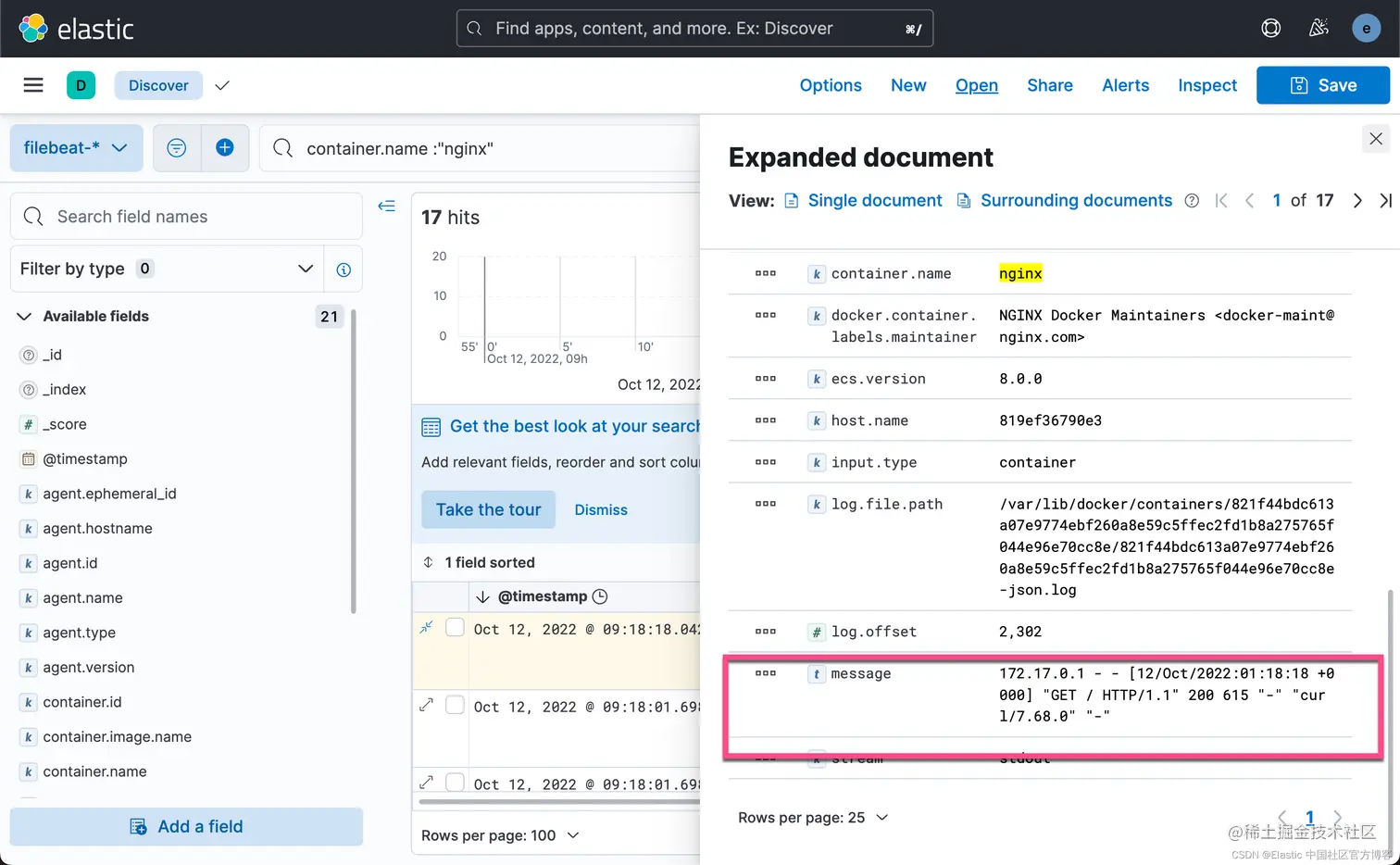
Task: Click the green D space avatar
Action: click(x=81, y=85)
